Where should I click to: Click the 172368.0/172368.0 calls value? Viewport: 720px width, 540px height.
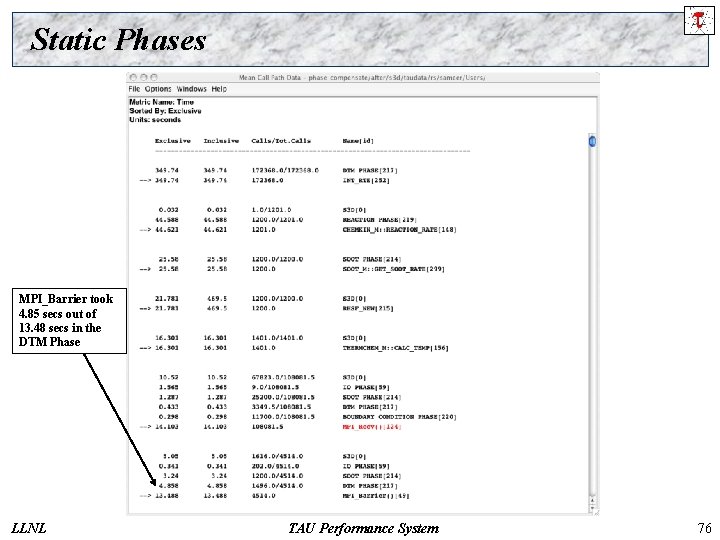[x=285, y=170]
